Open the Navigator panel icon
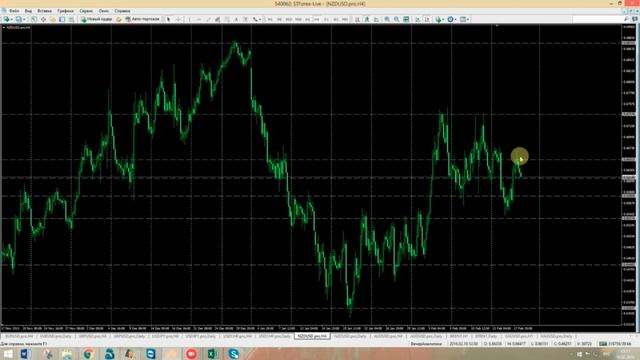Image resolution: width=640 pixels, height=360 pixels. point(53,19)
